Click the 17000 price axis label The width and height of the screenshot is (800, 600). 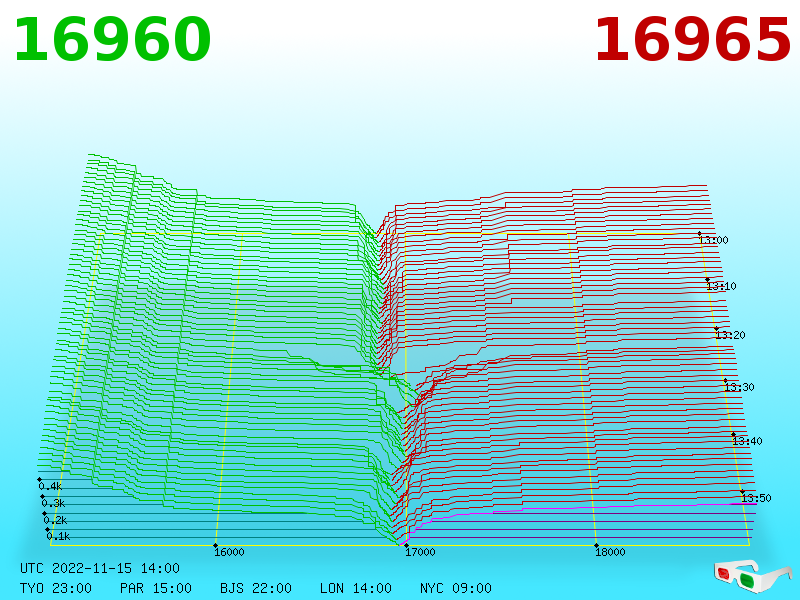pyautogui.click(x=420, y=552)
